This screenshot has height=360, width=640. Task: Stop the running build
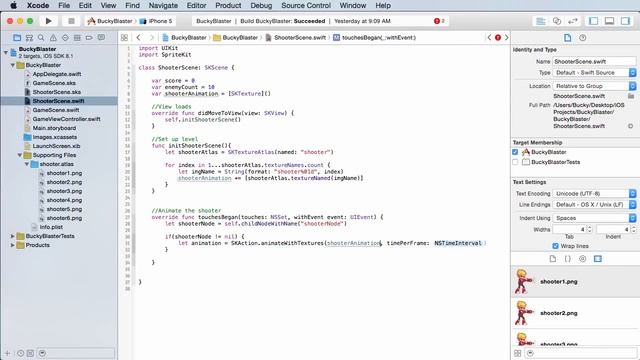coord(71,21)
